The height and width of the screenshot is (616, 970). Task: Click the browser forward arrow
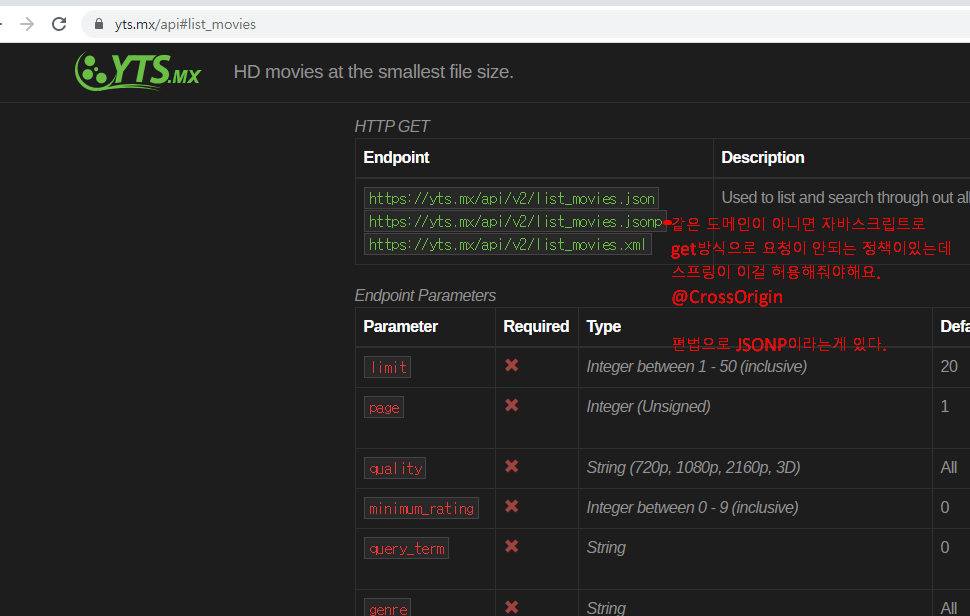point(27,24)
